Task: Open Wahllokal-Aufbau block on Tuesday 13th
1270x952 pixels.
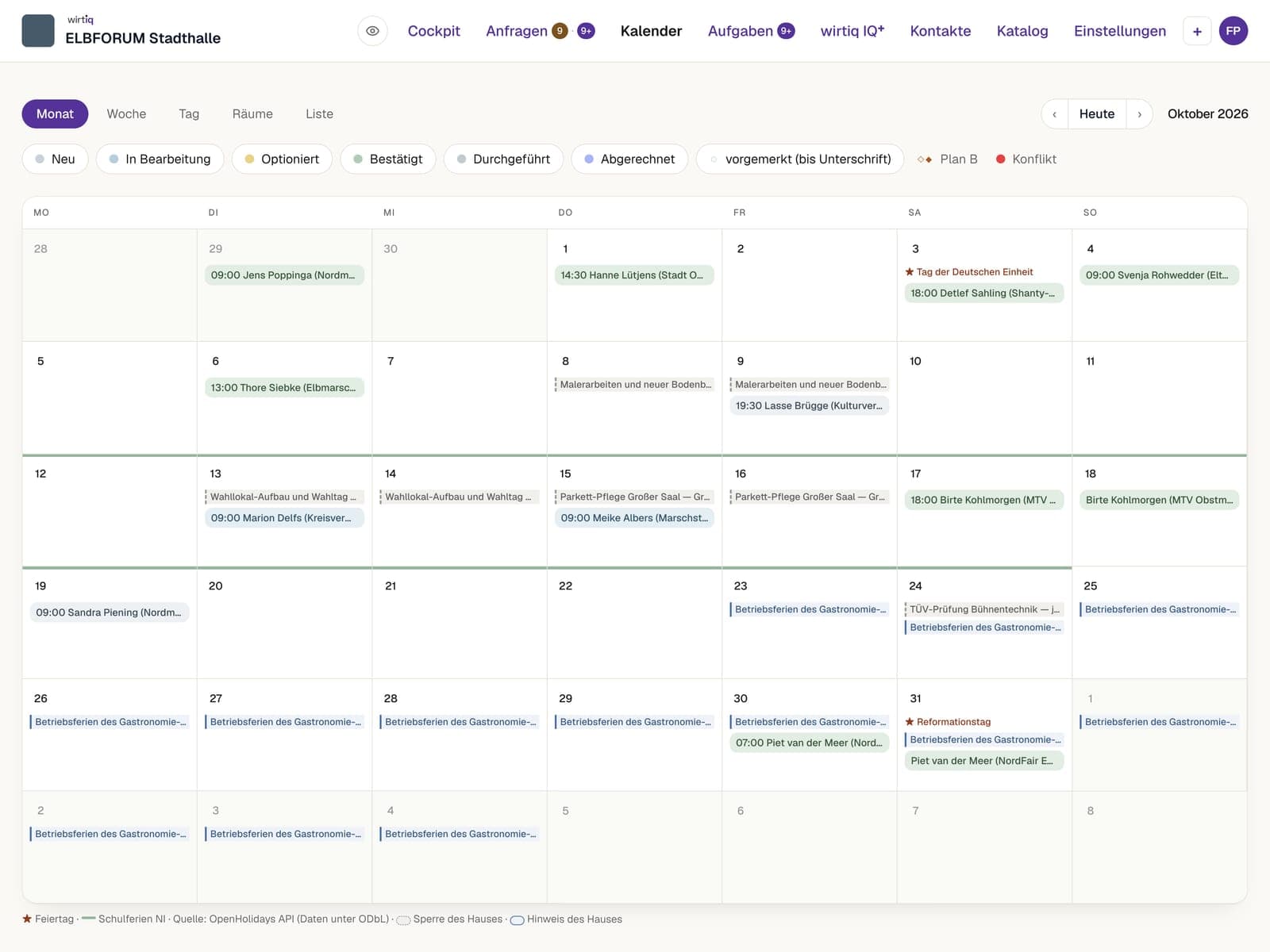Action: pyautogui.click(x=284, y=497)
